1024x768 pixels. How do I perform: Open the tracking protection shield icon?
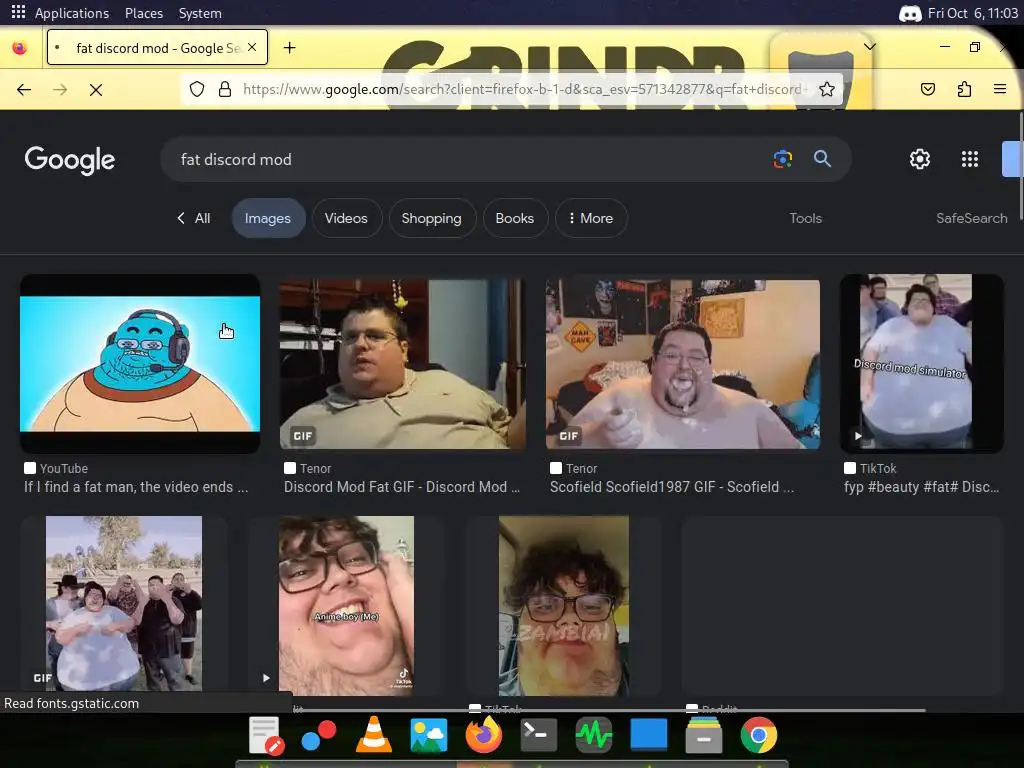[197, 89]
